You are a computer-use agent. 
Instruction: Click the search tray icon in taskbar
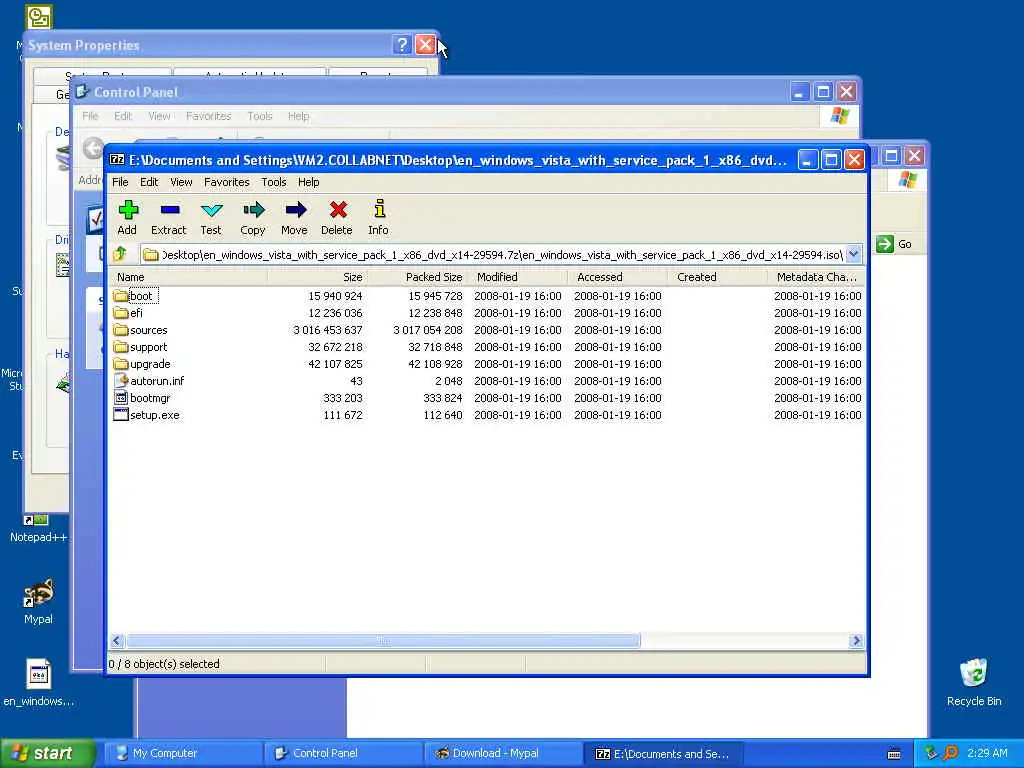click(x=950, y=753)
